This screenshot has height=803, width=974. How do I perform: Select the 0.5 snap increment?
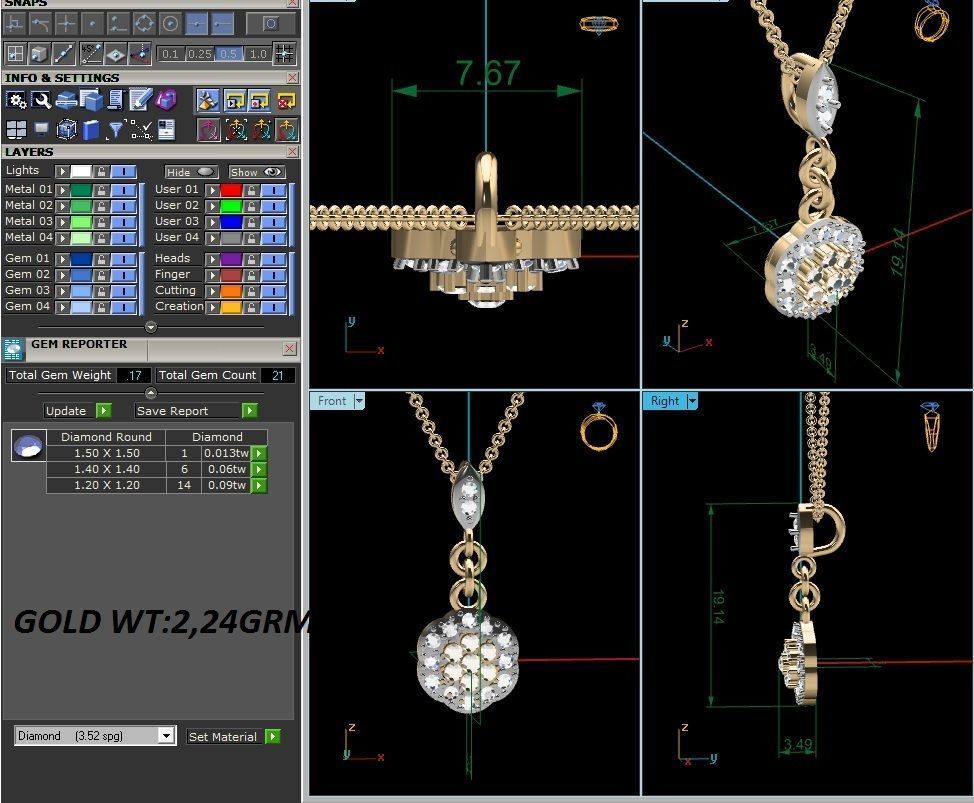pos(229,54)
